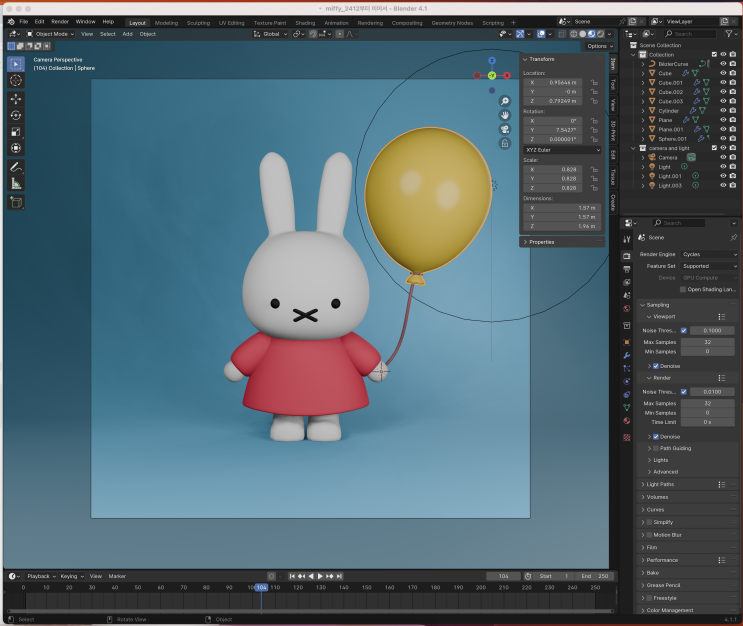The height and width of the screenshot is (626, 743).
Task: Select the Scale tool in the toolbar
Action: [x=16, y=131]
